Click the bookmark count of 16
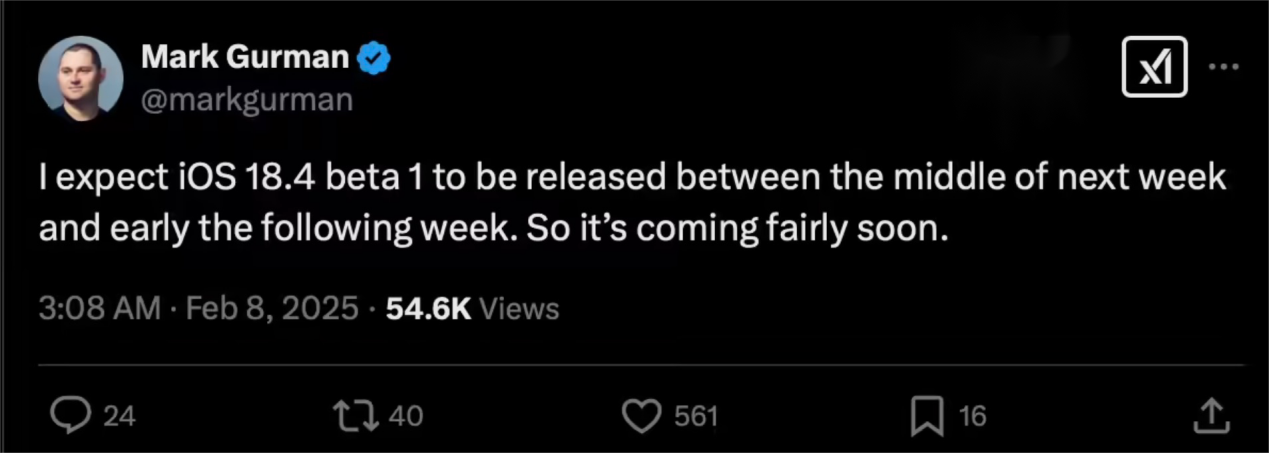This screenshot has height=453, width=1269. (x=972, y=416)
